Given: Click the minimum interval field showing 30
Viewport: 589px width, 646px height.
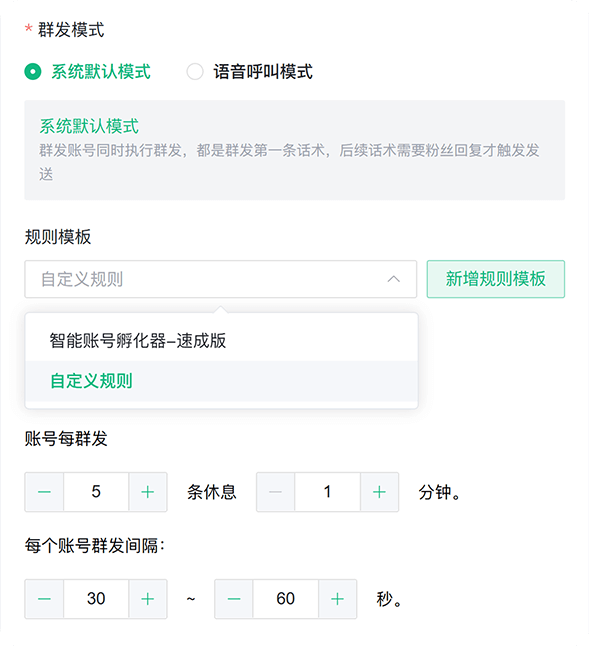Looking at the screenshot, I should (x=96, y=599).
